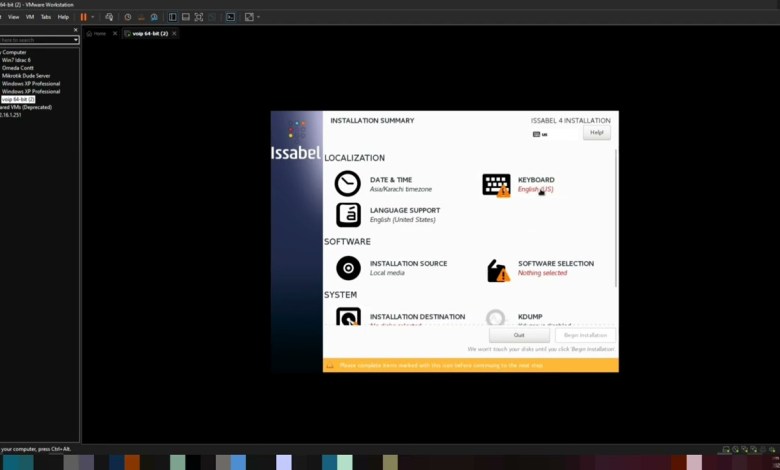Click the 'English (United States)' text

coord(402,220)
